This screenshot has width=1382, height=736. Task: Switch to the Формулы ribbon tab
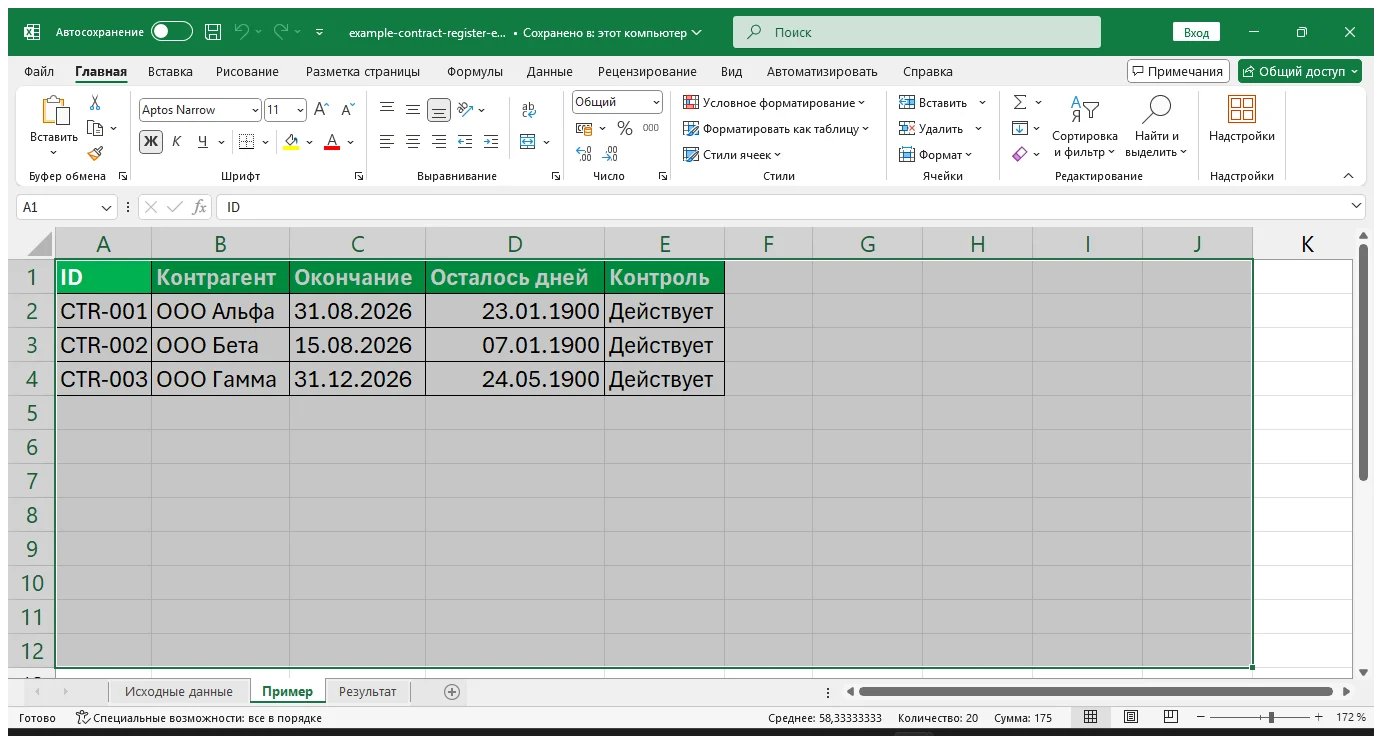[x=474, y=72]
